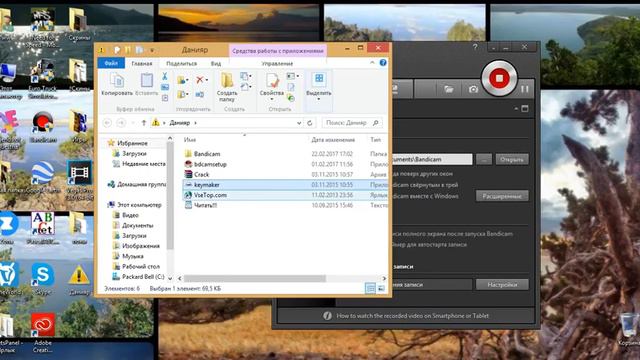Click the Данияр warning-sign desktop folder icon
This screenshot has height=360, width=640.
(79, 276)
